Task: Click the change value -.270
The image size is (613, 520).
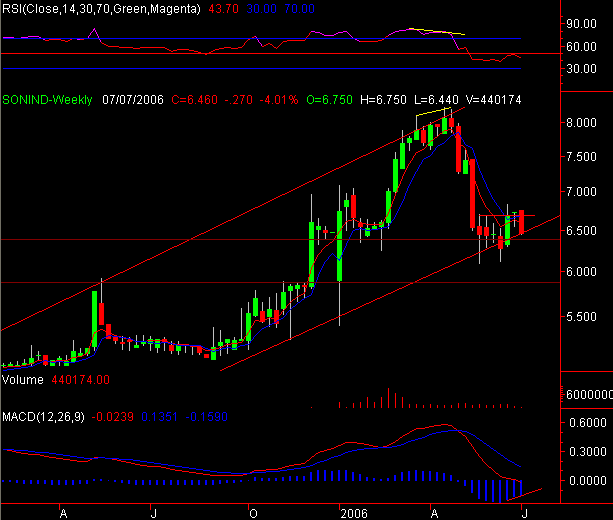Action: (x=238, y=100)
